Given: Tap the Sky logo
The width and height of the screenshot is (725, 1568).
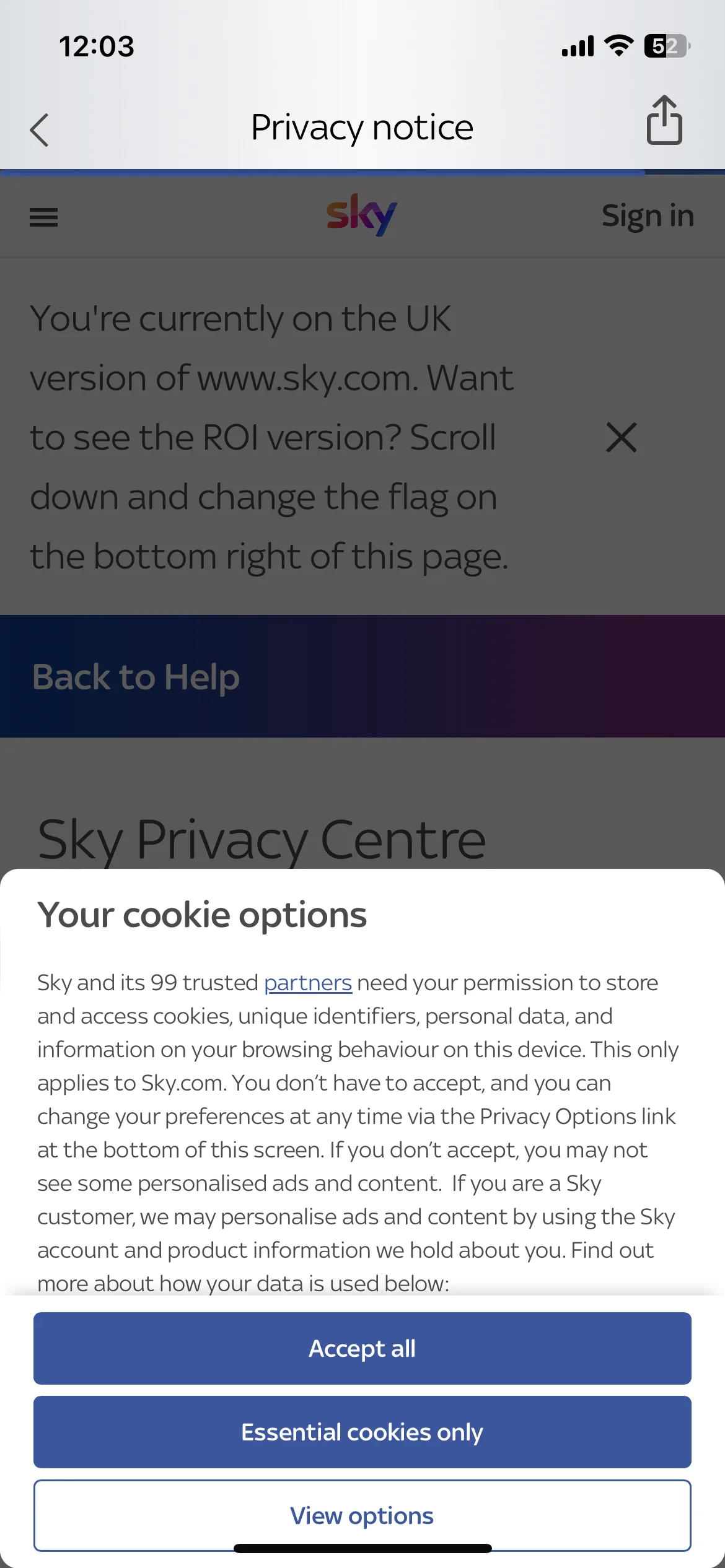Looking at the screenshot, I should pos(362,215).
